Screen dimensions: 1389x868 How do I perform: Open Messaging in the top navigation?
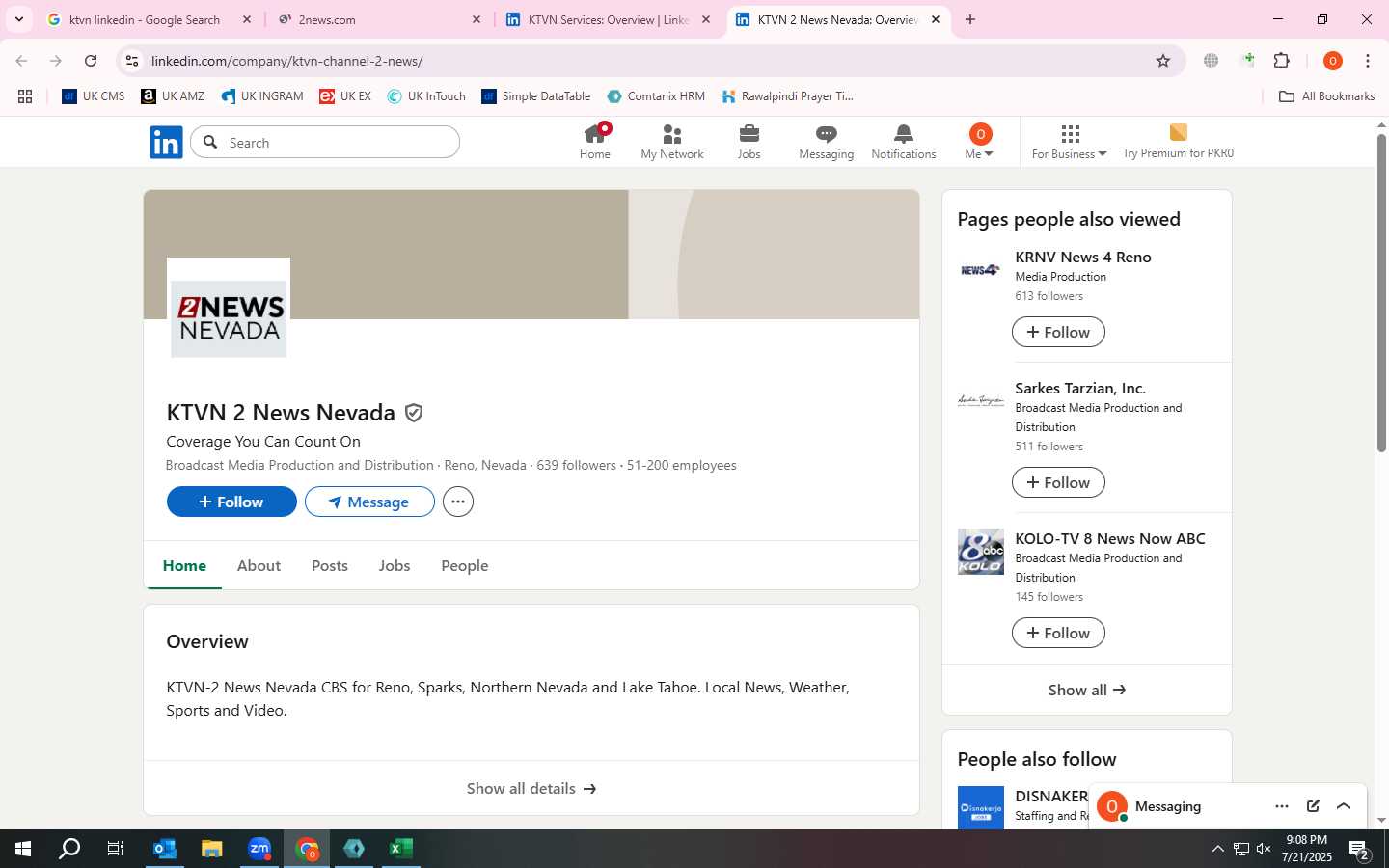coord(827,142)
